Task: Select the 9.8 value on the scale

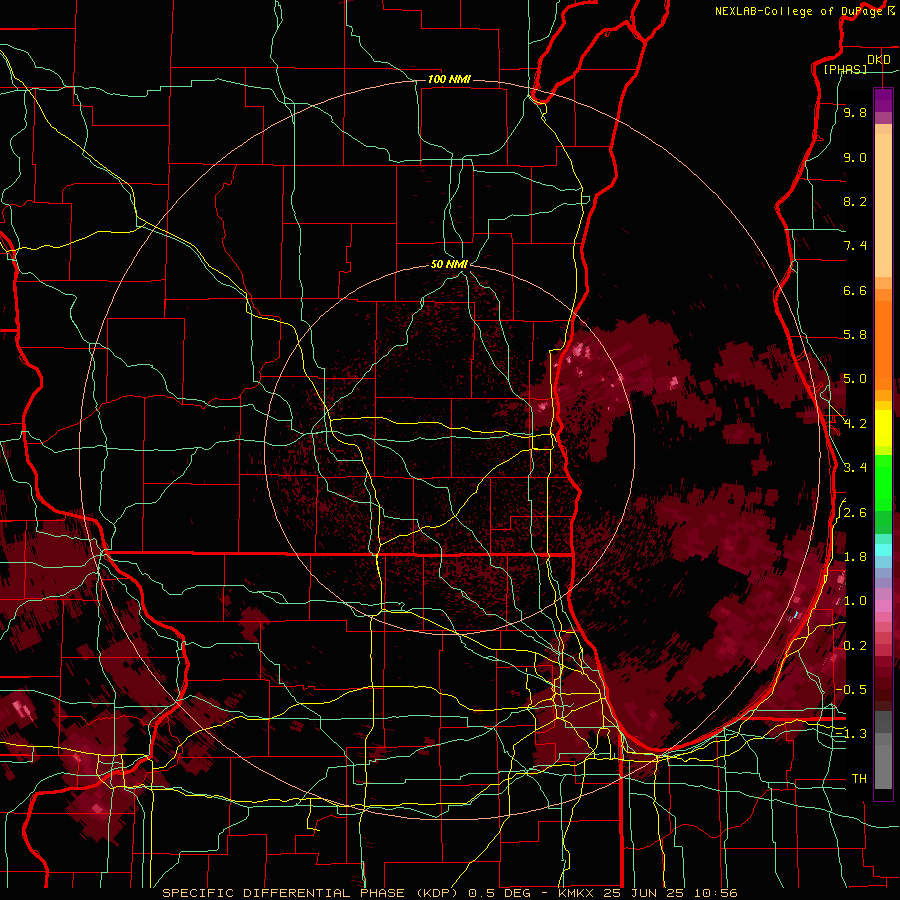Action: coord(855,112)
